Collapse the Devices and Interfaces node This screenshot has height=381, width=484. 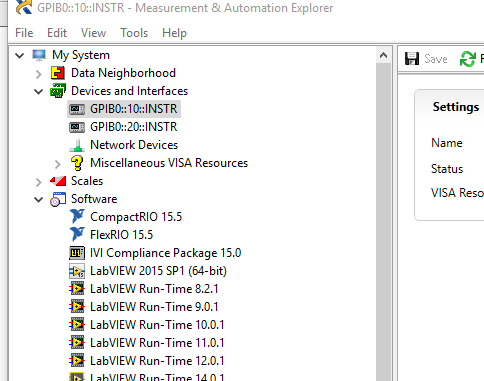click(x=39, y=91)
